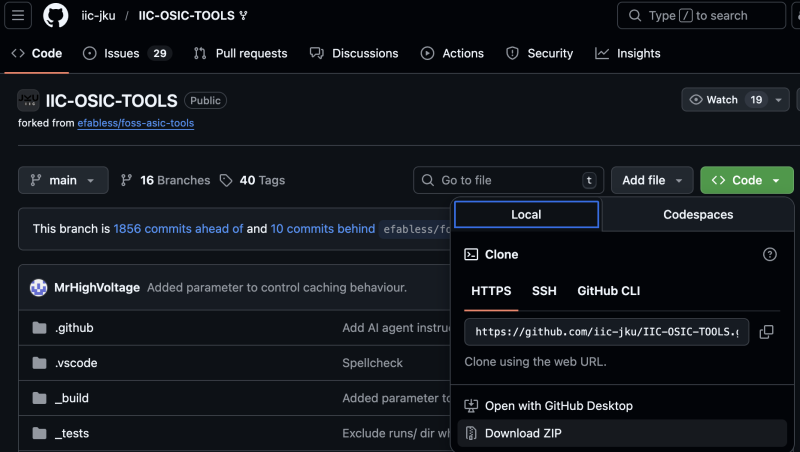800x452 pixels.
Task: Click the clone help question mark icon
Action: click(769, 255)
